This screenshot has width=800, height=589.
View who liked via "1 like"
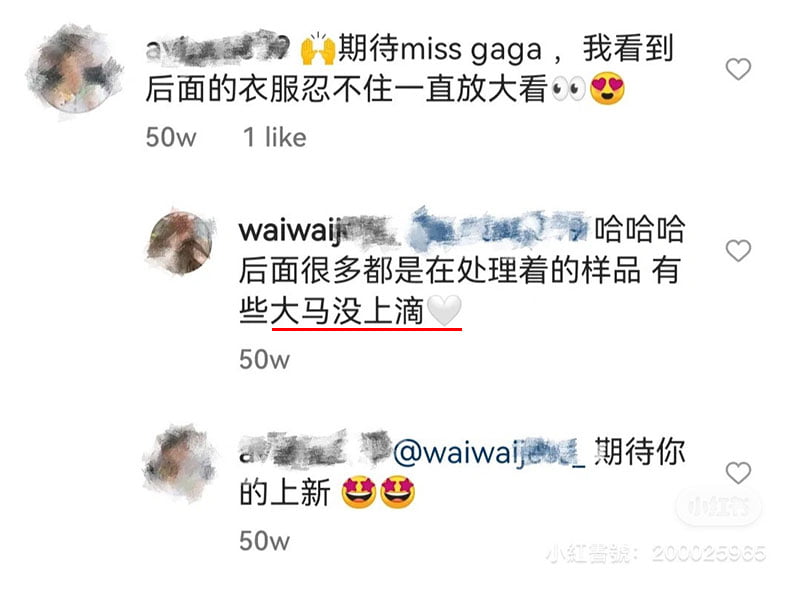274,137
